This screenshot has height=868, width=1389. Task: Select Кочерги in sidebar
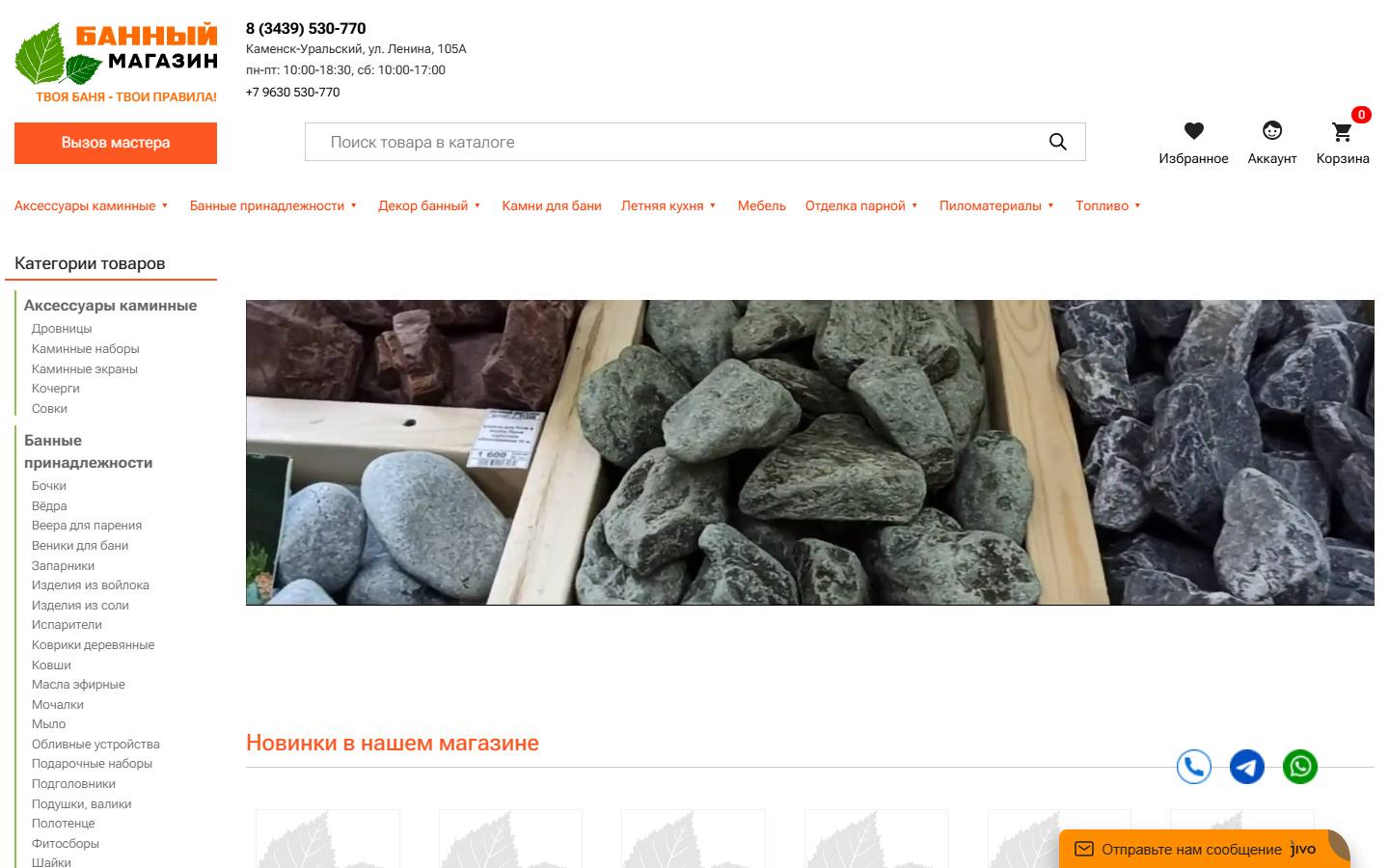56,389
